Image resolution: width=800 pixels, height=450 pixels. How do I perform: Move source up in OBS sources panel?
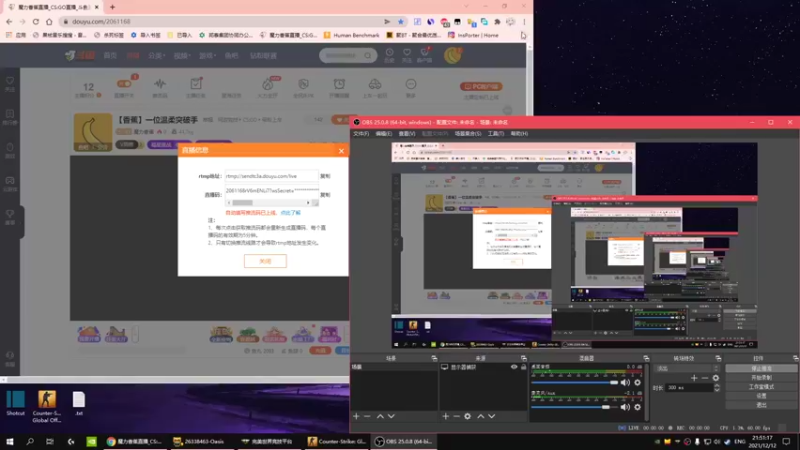point(481,416)
